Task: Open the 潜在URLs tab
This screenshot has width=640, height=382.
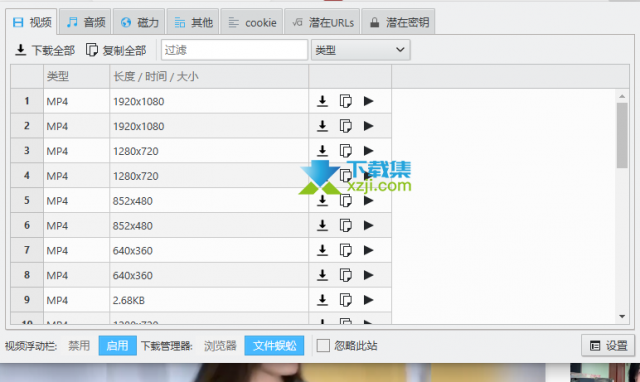Action: tap(322, 22)
